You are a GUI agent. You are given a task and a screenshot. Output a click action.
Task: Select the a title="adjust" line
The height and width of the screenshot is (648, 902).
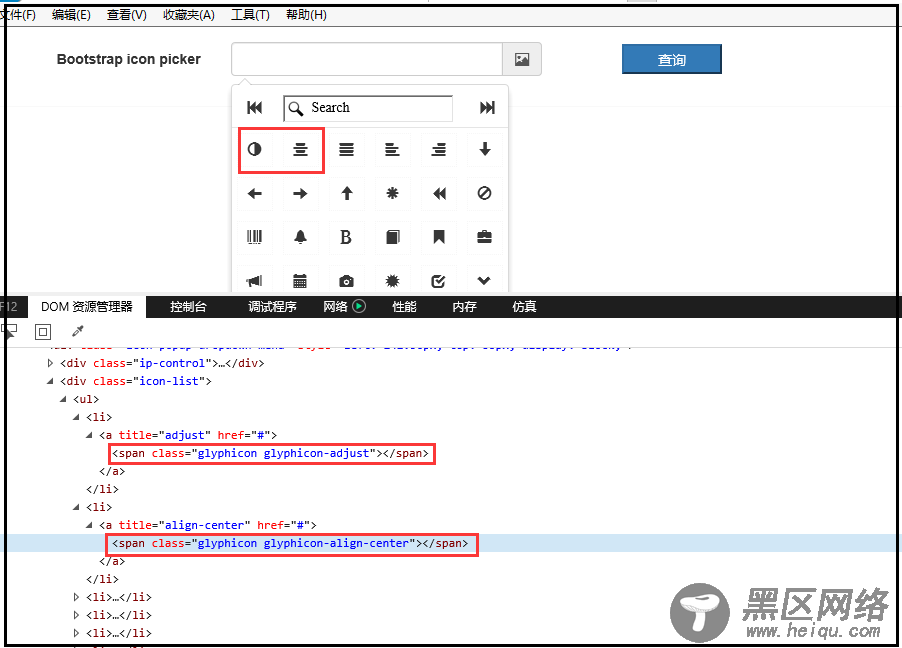coord(188,435)
